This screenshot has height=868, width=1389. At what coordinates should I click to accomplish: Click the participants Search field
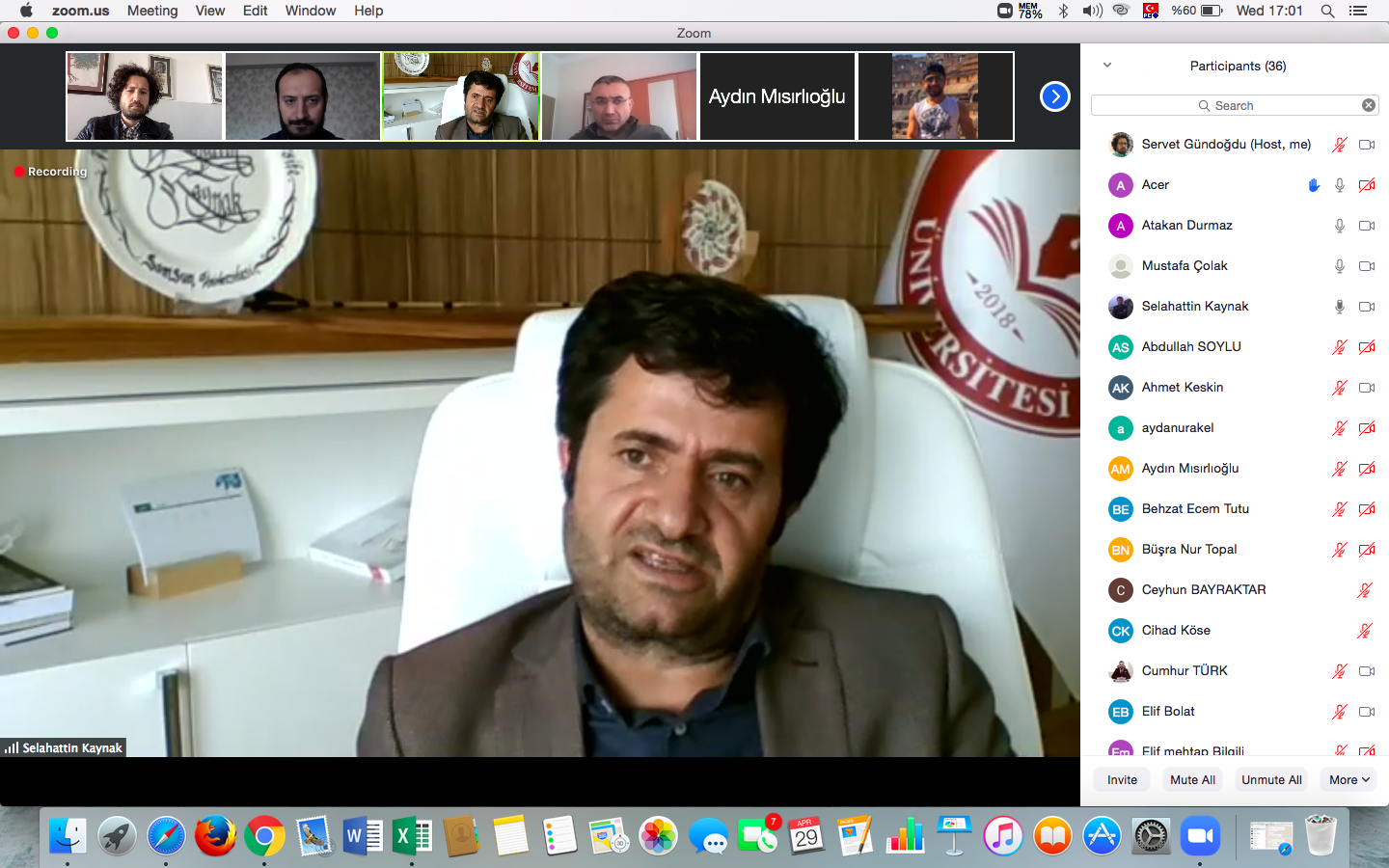pyautogui.click(x=1235, y=105)
